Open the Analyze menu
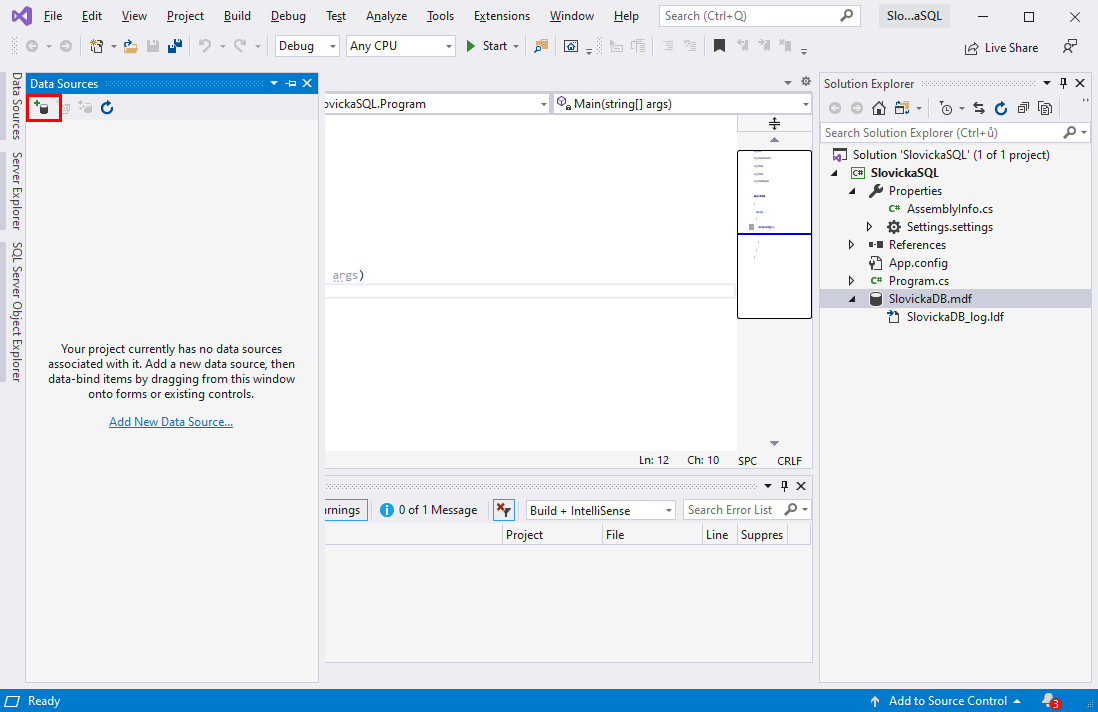Screen dimensions: 1098x712 (386, 15)
